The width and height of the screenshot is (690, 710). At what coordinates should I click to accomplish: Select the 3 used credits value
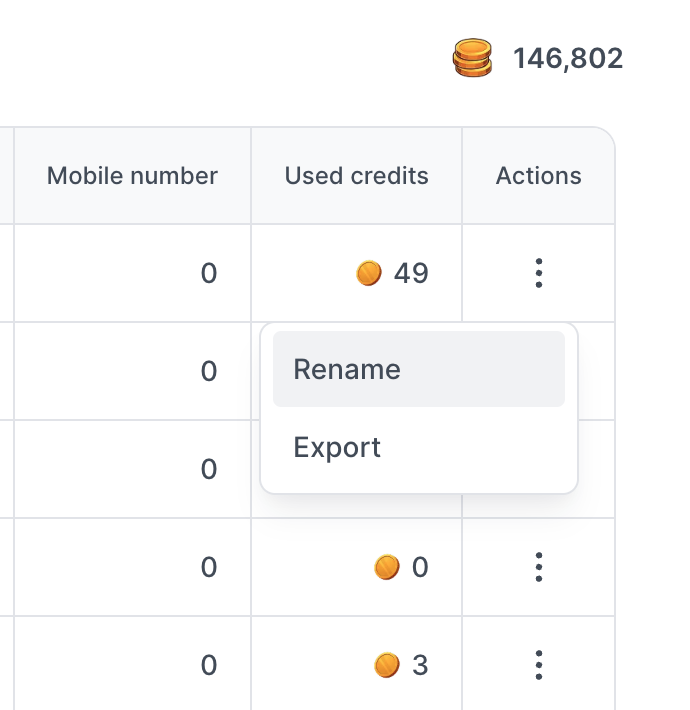420,665
